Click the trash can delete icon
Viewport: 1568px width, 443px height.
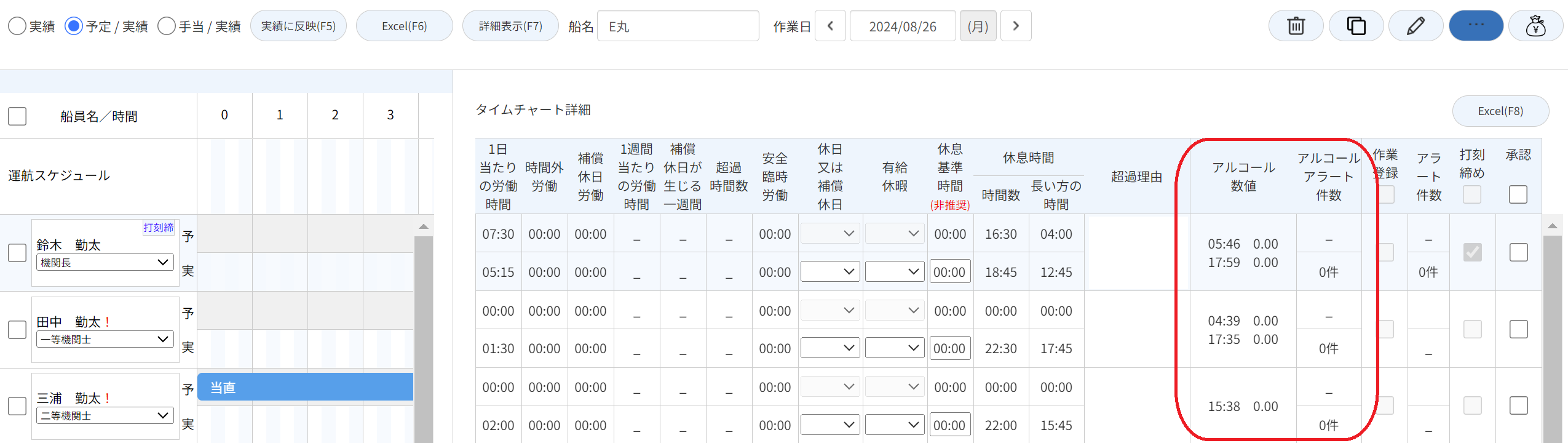1296,26
